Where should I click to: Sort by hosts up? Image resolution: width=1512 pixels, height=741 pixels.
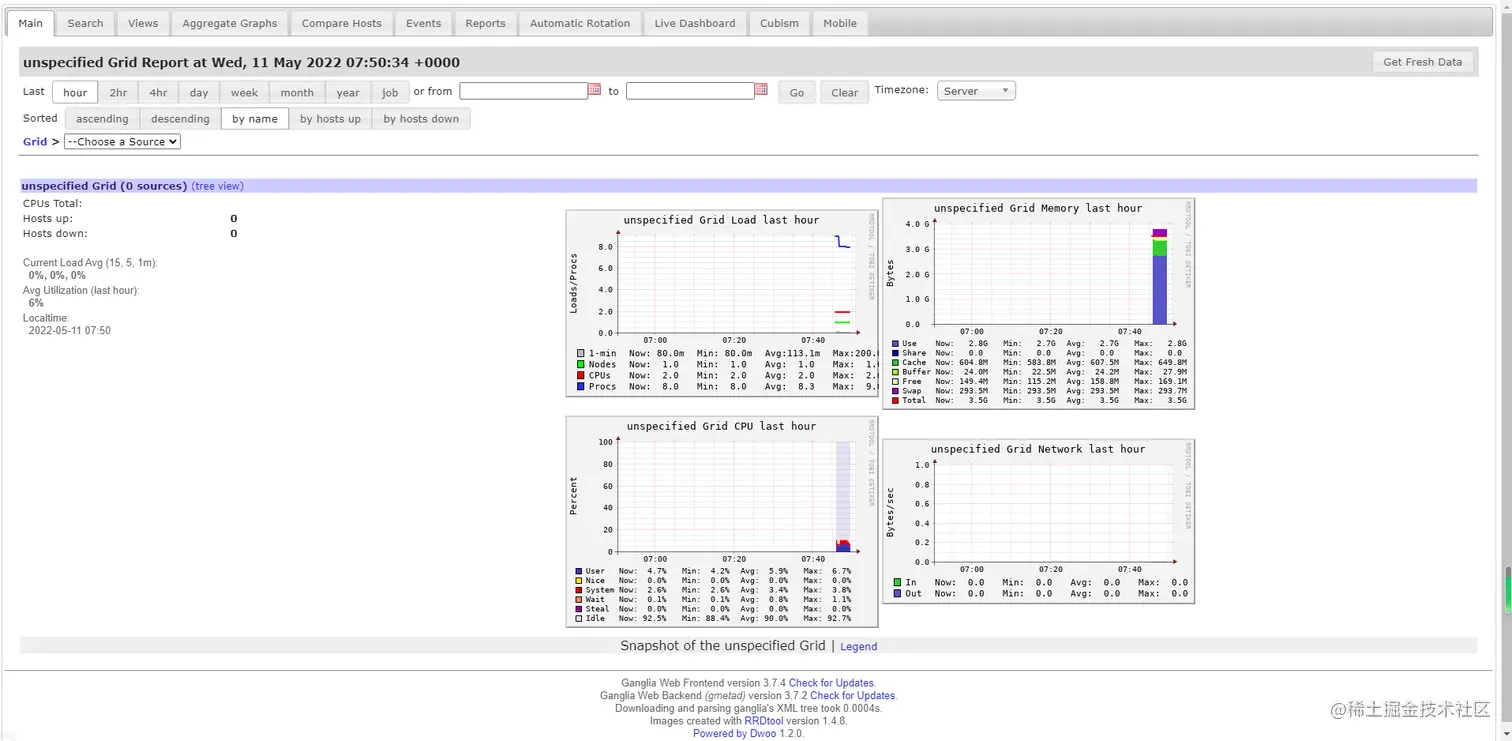pos(330,118)
